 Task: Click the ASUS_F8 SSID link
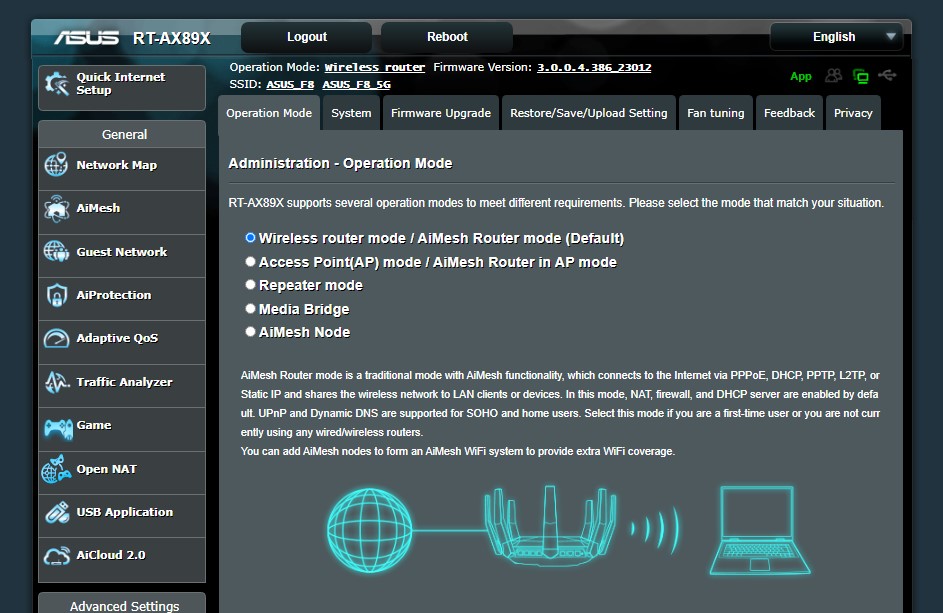pos(290,84)
